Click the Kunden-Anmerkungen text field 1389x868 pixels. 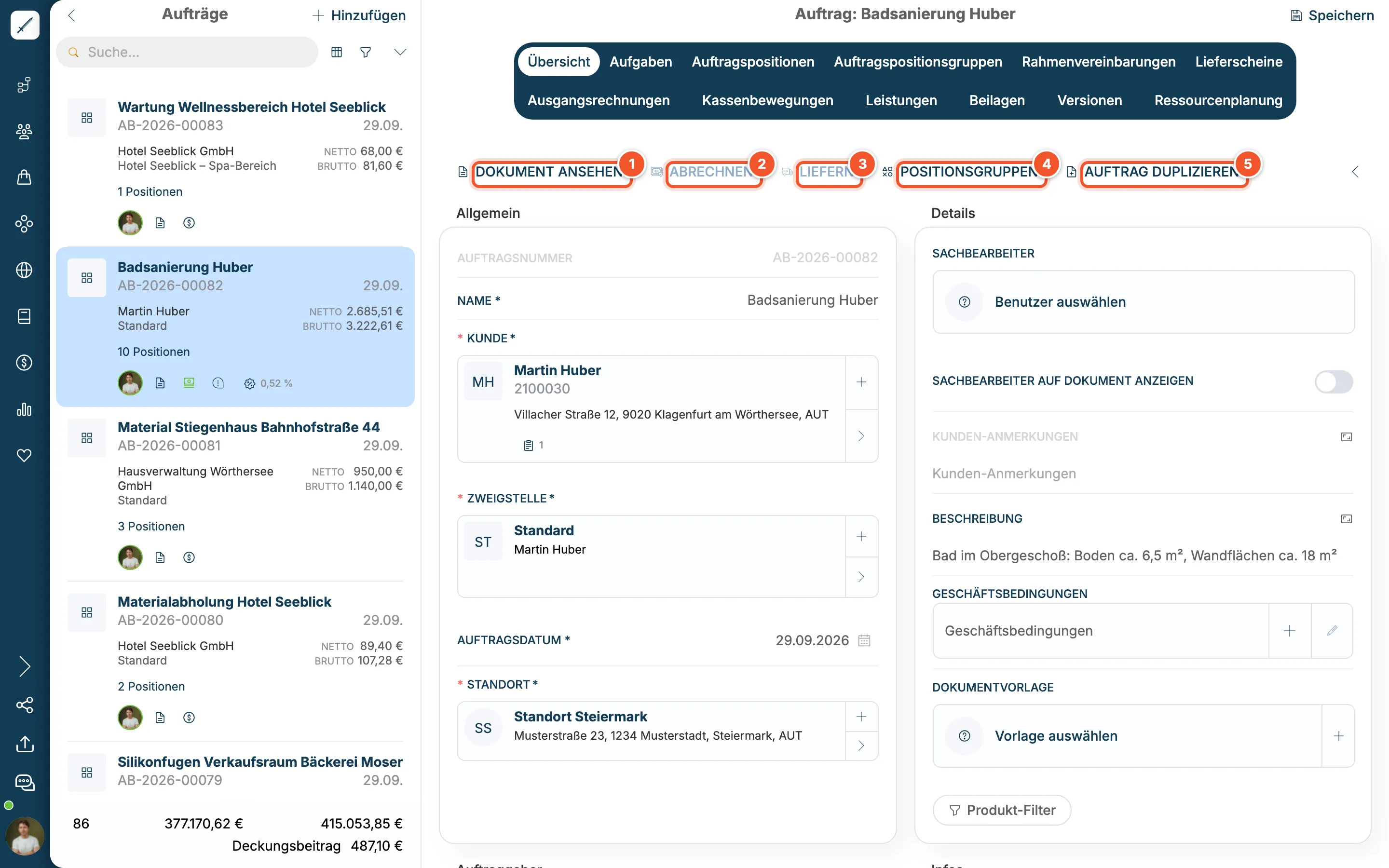click(1142, 474)
